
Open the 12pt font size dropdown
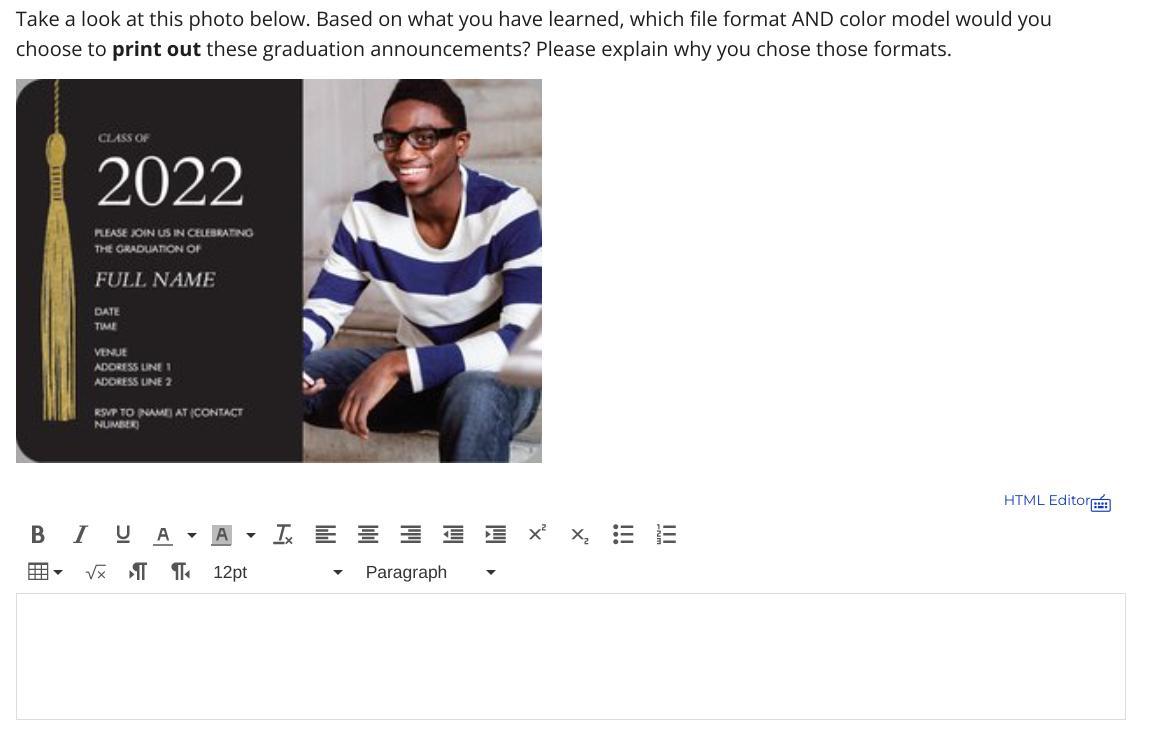pyautogui.click(x=277, y=572)
